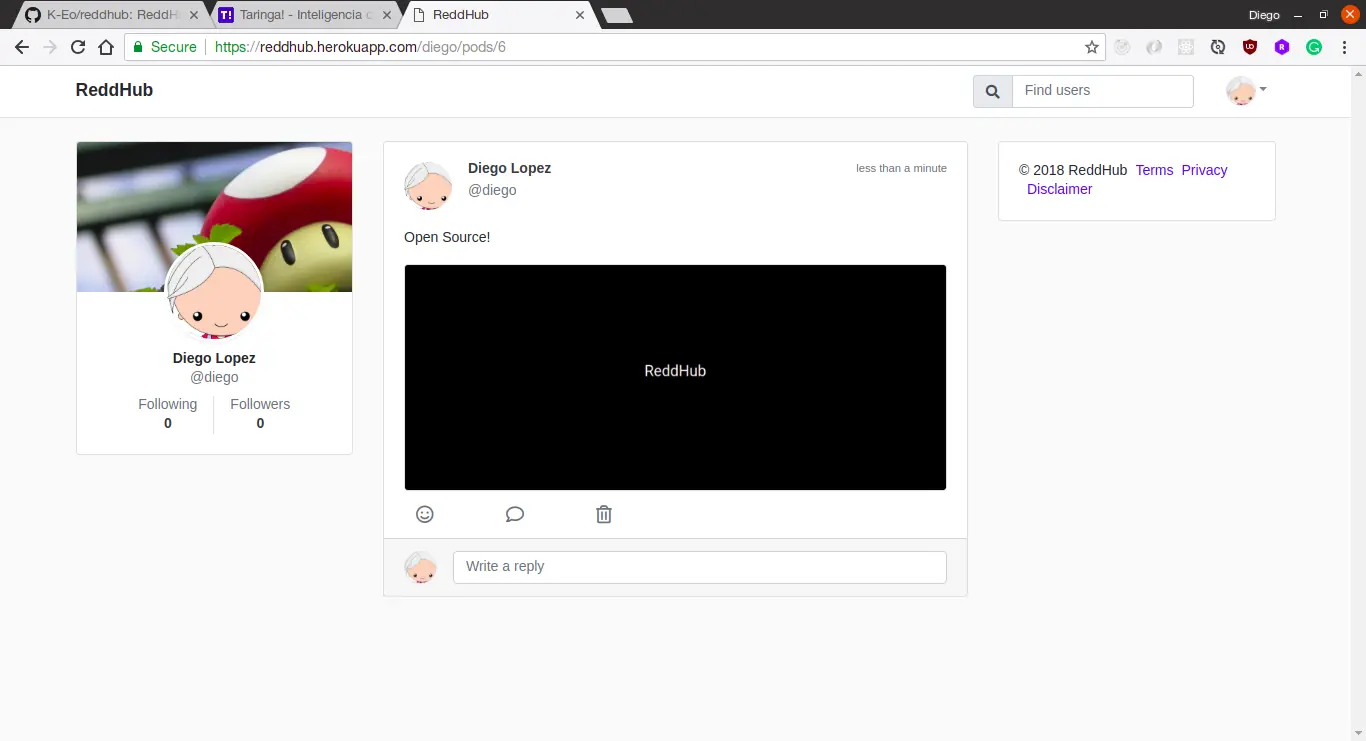Open the Disclaimer link
1366x741 pixels.
tap(1059, 189)
